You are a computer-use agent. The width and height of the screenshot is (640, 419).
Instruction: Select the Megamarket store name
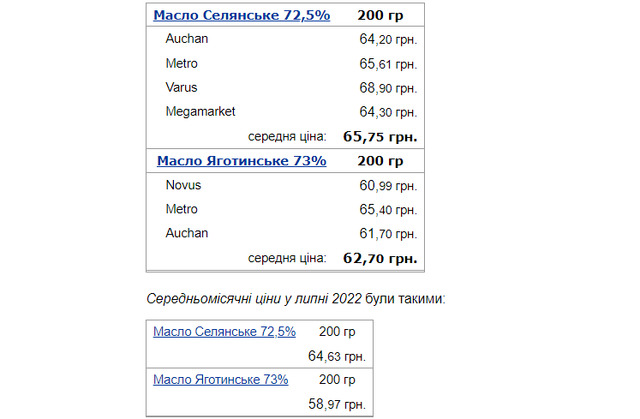[x=200, y=112]
